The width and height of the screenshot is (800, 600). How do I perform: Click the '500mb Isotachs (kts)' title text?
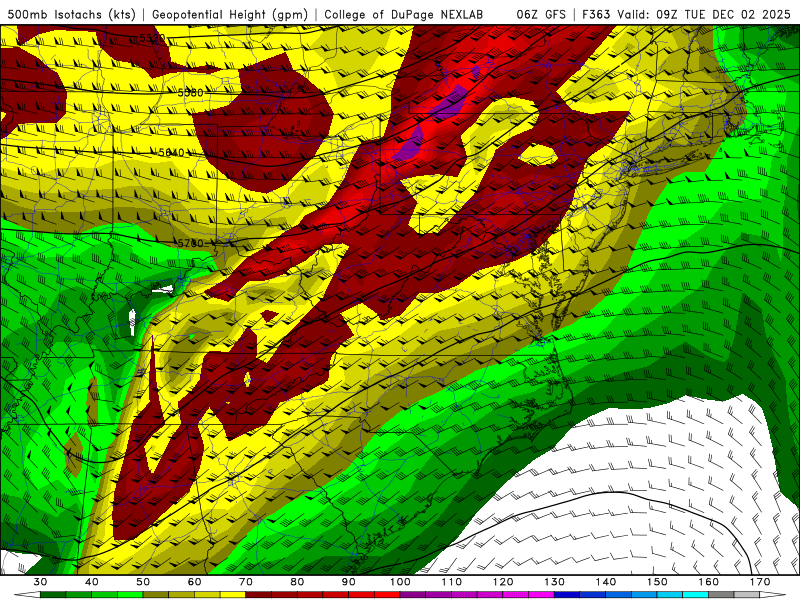[71, 14]
